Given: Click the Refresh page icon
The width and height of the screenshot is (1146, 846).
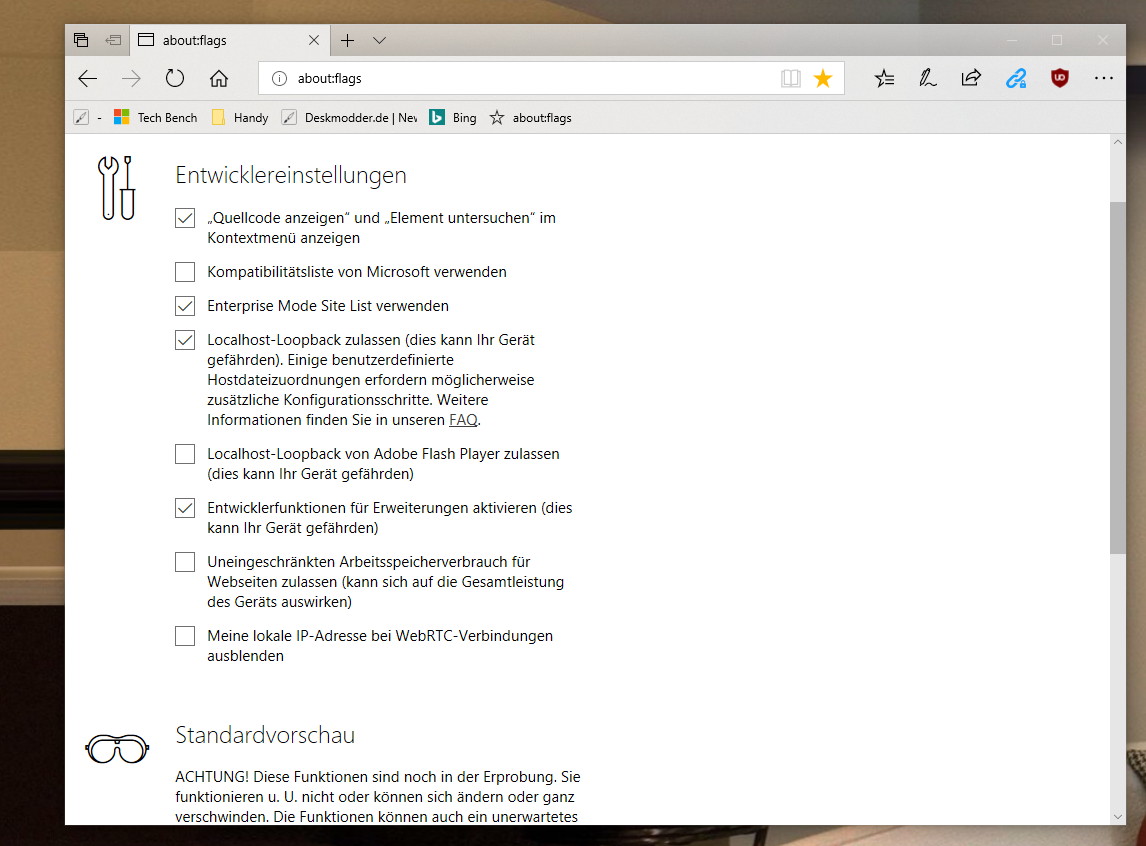Looking at the screenshot, I should point(175,79).
